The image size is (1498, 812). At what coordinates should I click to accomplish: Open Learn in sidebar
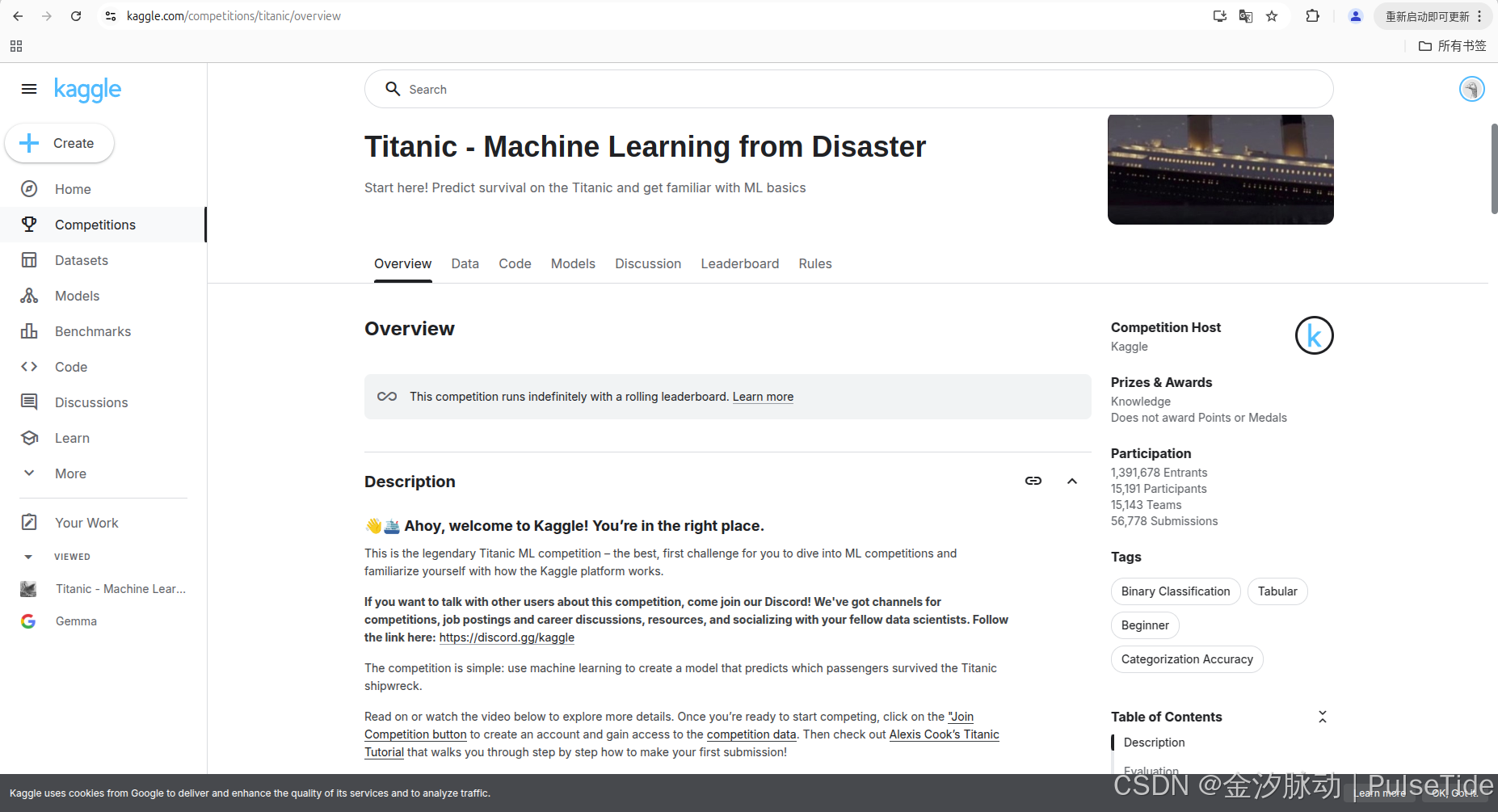coord(103,438)
